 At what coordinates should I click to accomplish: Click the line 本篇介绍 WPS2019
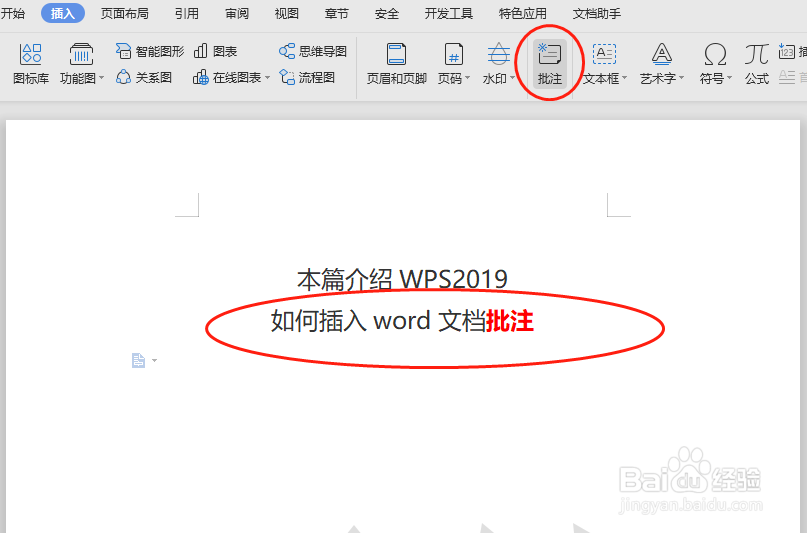coord(402,279)
